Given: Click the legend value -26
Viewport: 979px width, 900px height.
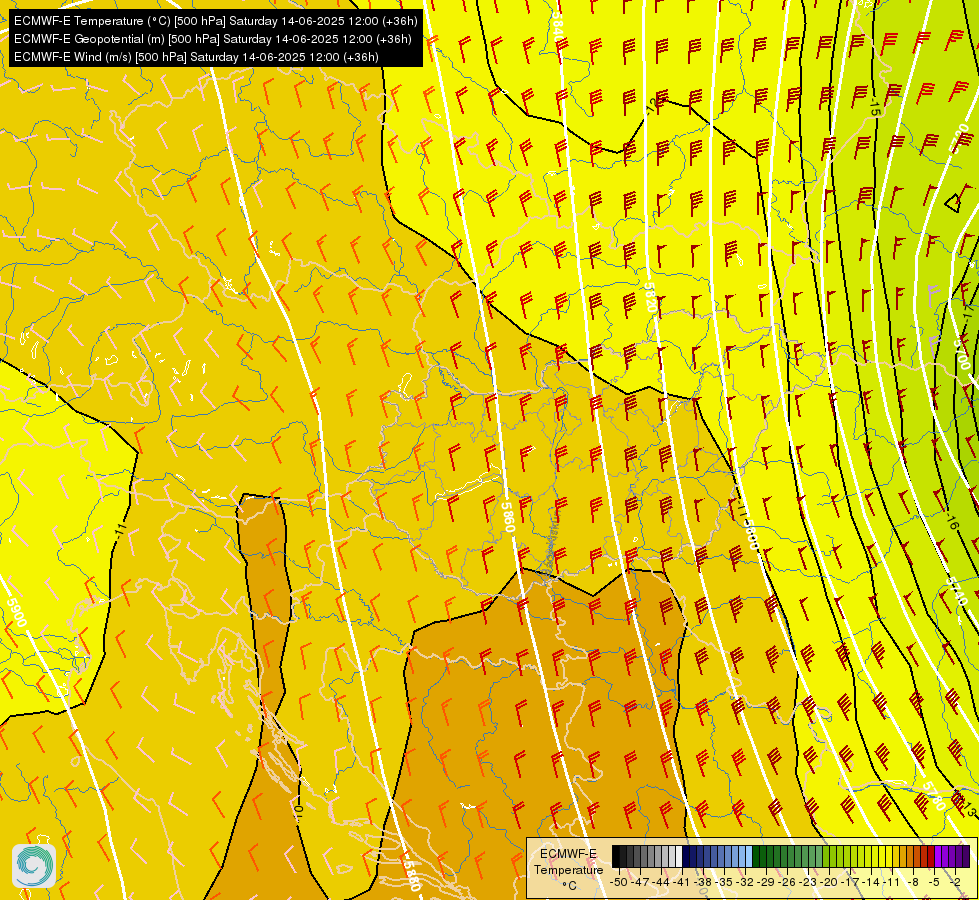Looking at the screenshot, I should pos(787,882).
